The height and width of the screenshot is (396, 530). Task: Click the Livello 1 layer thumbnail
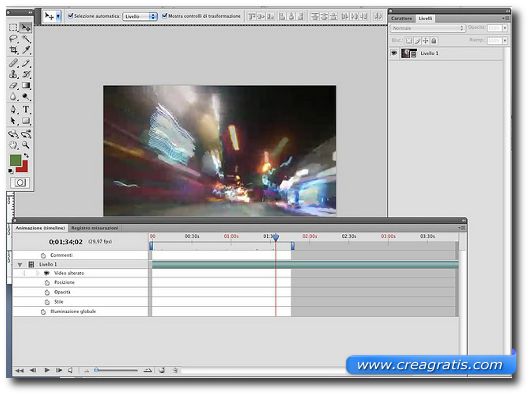409,53
